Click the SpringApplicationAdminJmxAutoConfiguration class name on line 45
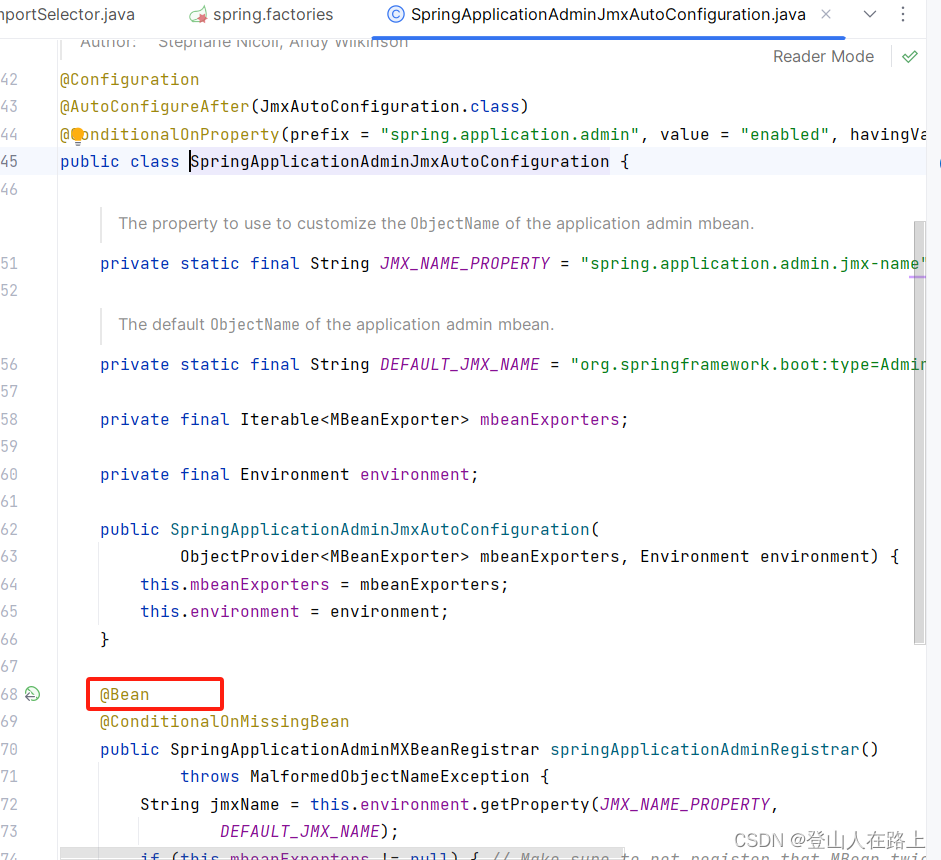The height and width of the screenshot is (860, 941). click(x=400, y=162)
